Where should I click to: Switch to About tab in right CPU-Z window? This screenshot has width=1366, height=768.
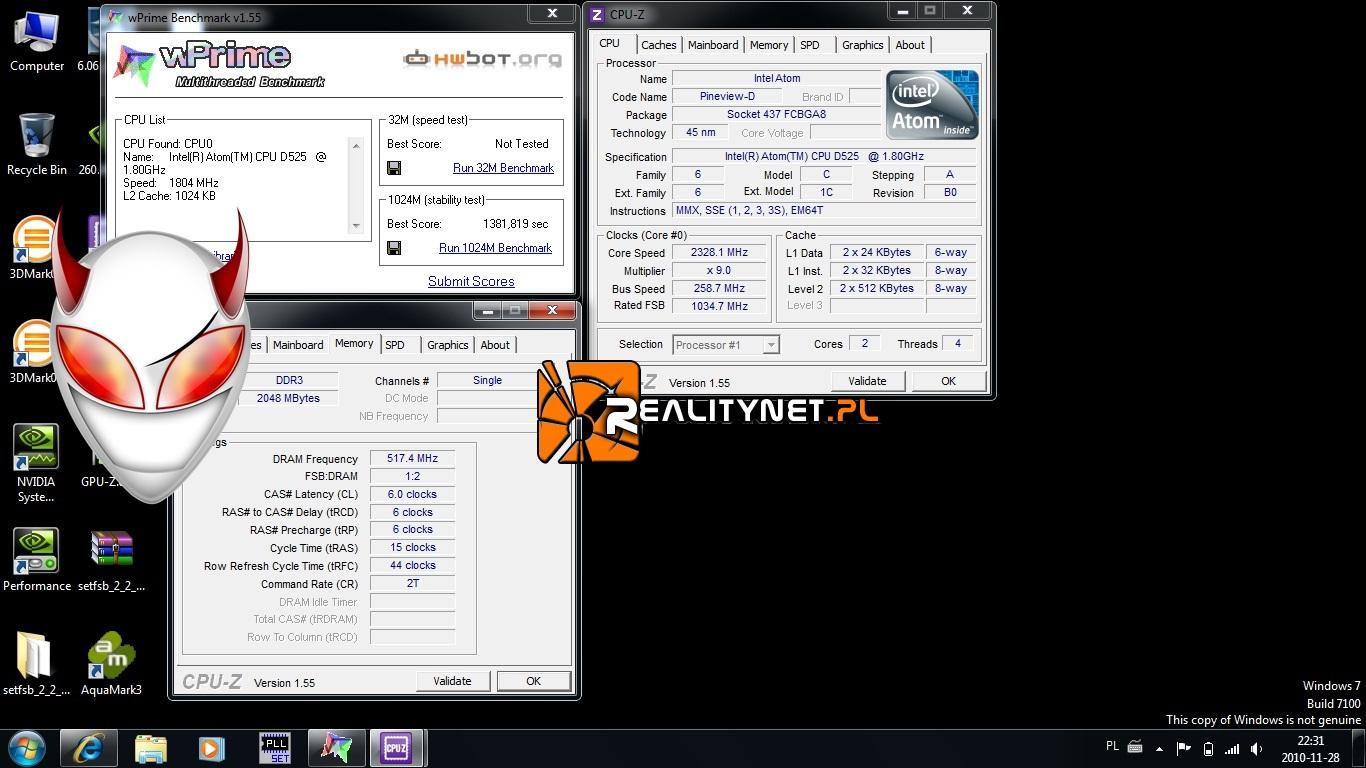tap(910, 45)
